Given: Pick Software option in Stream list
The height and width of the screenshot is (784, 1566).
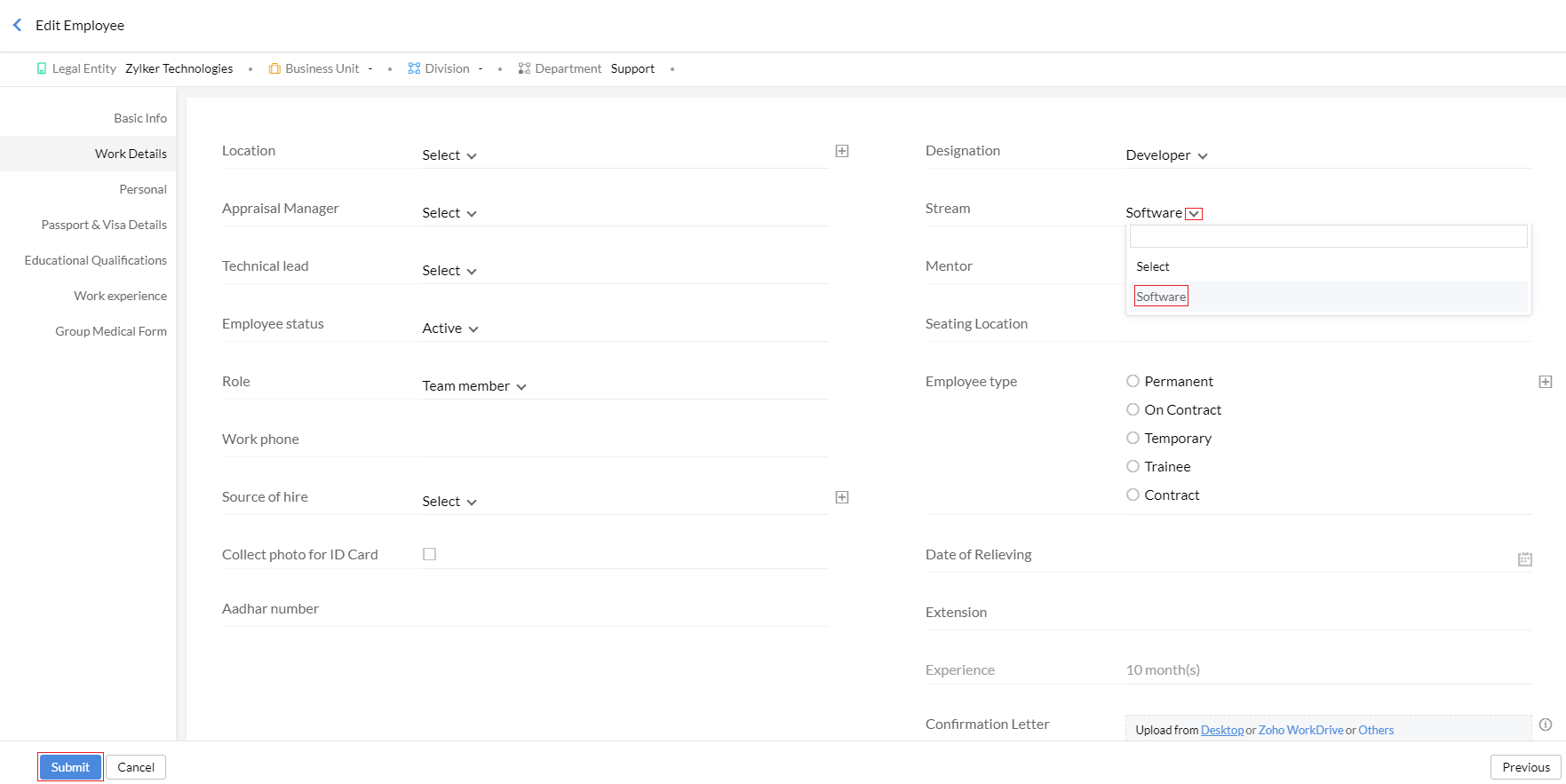Looking at the screenshot, I should coord(1161,297).
